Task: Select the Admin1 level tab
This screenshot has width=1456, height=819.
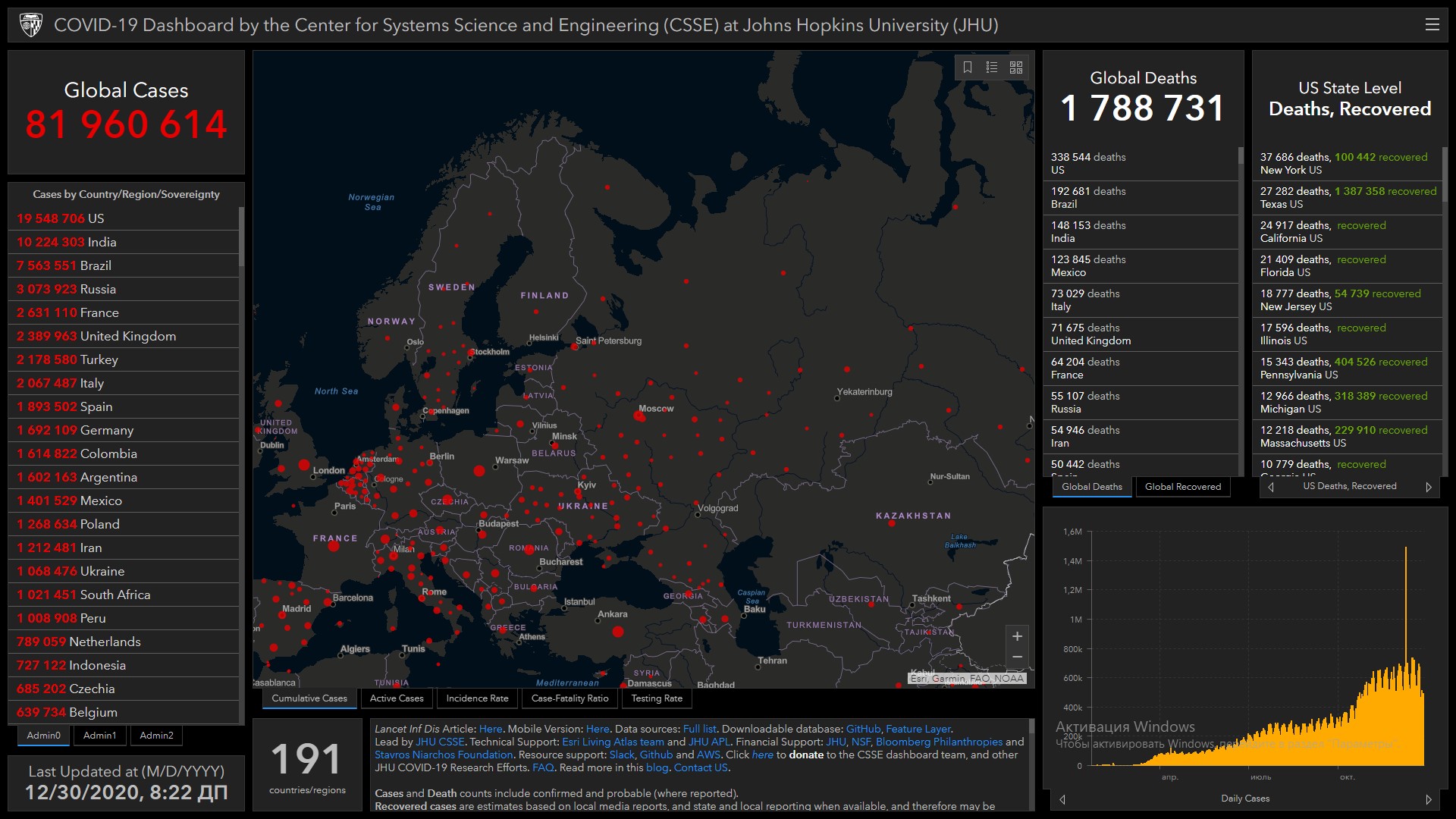Action: point(99,736)
